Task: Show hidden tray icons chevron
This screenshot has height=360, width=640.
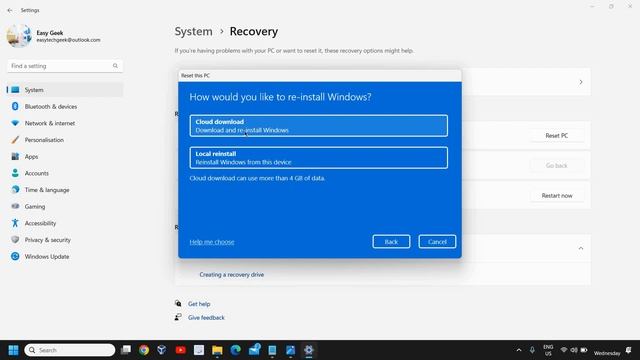Action: (x=519, y=350)
